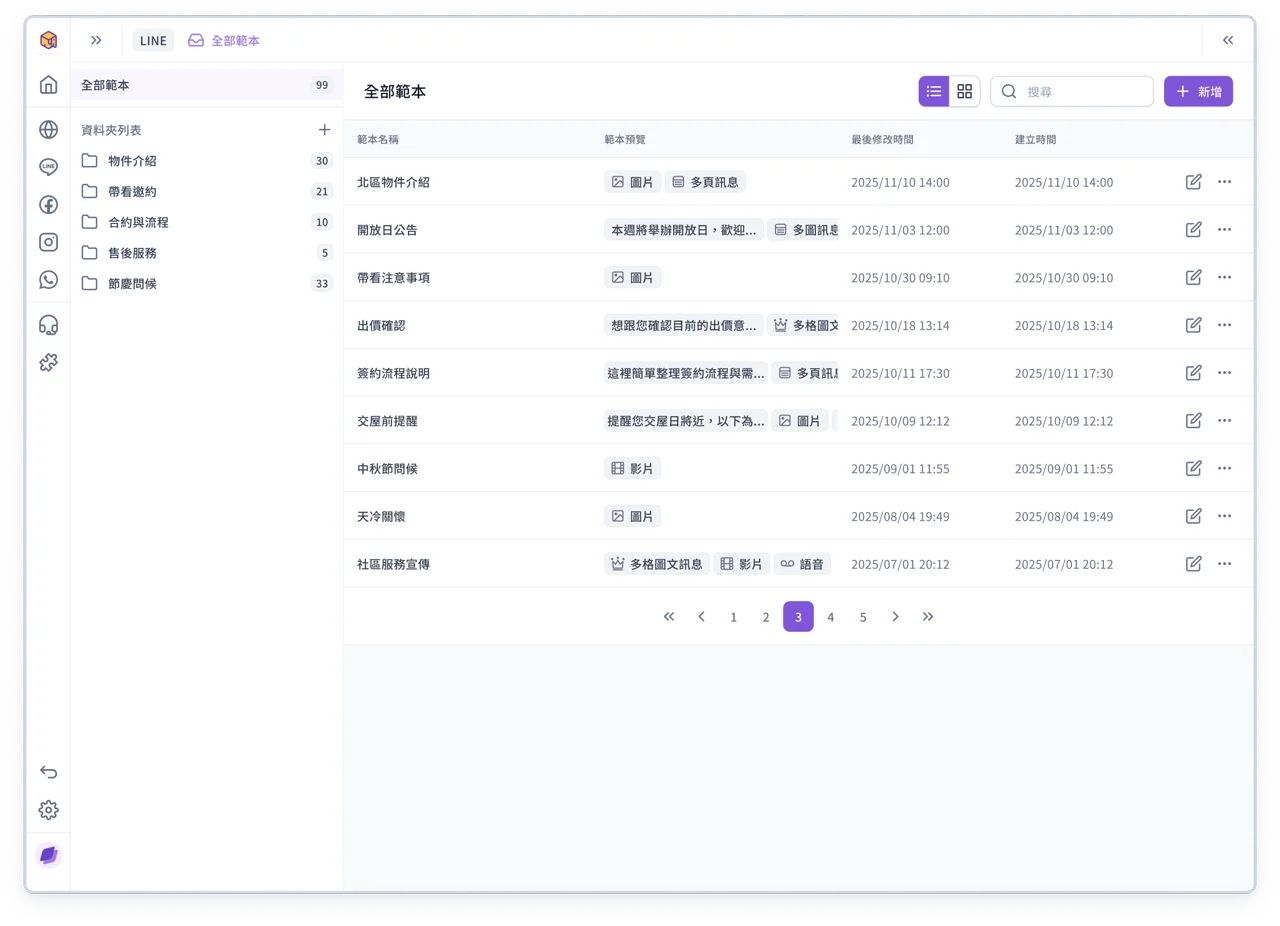The image size is (1280, 926).
Task: Edit the 出價確認 template
Action: coord(1193,325)
